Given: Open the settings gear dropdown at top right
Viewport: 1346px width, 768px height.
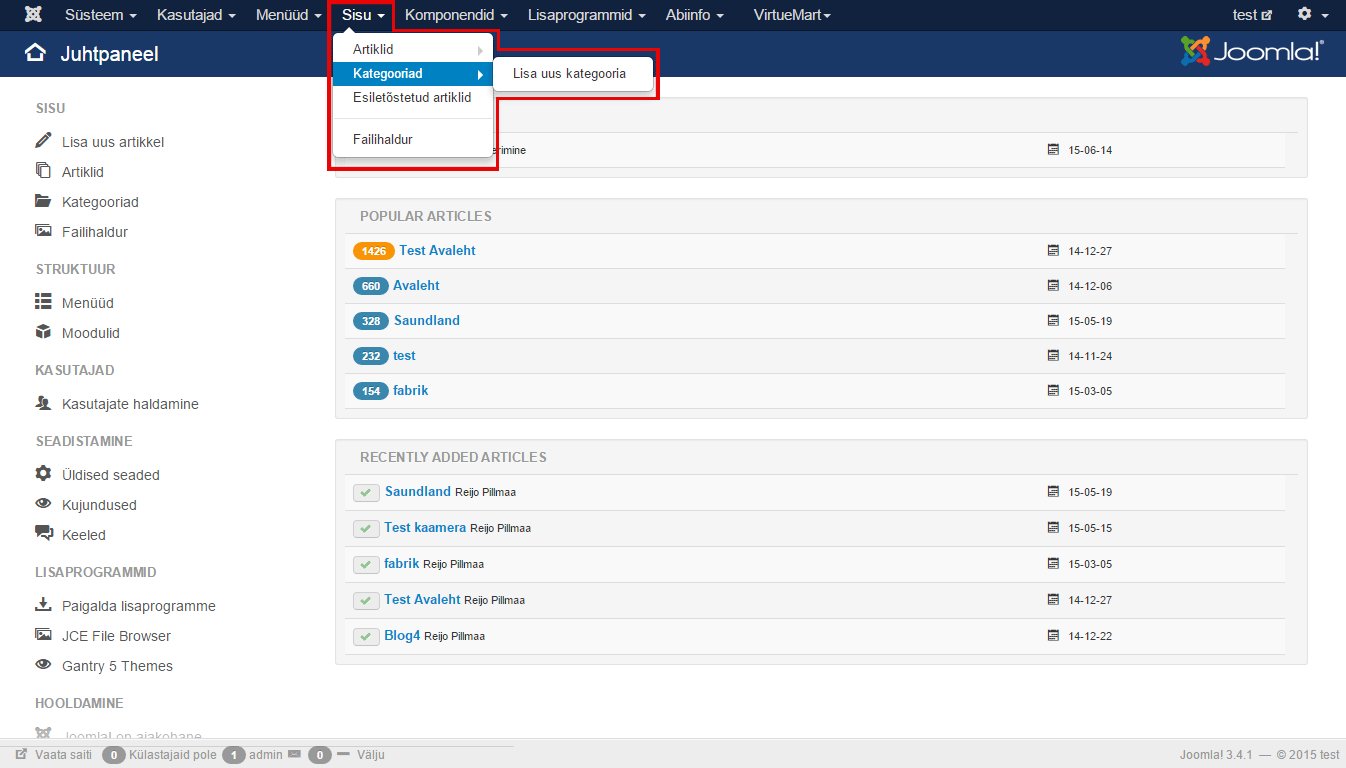Looking at the screenshot, I should [x=1312, y=15].
